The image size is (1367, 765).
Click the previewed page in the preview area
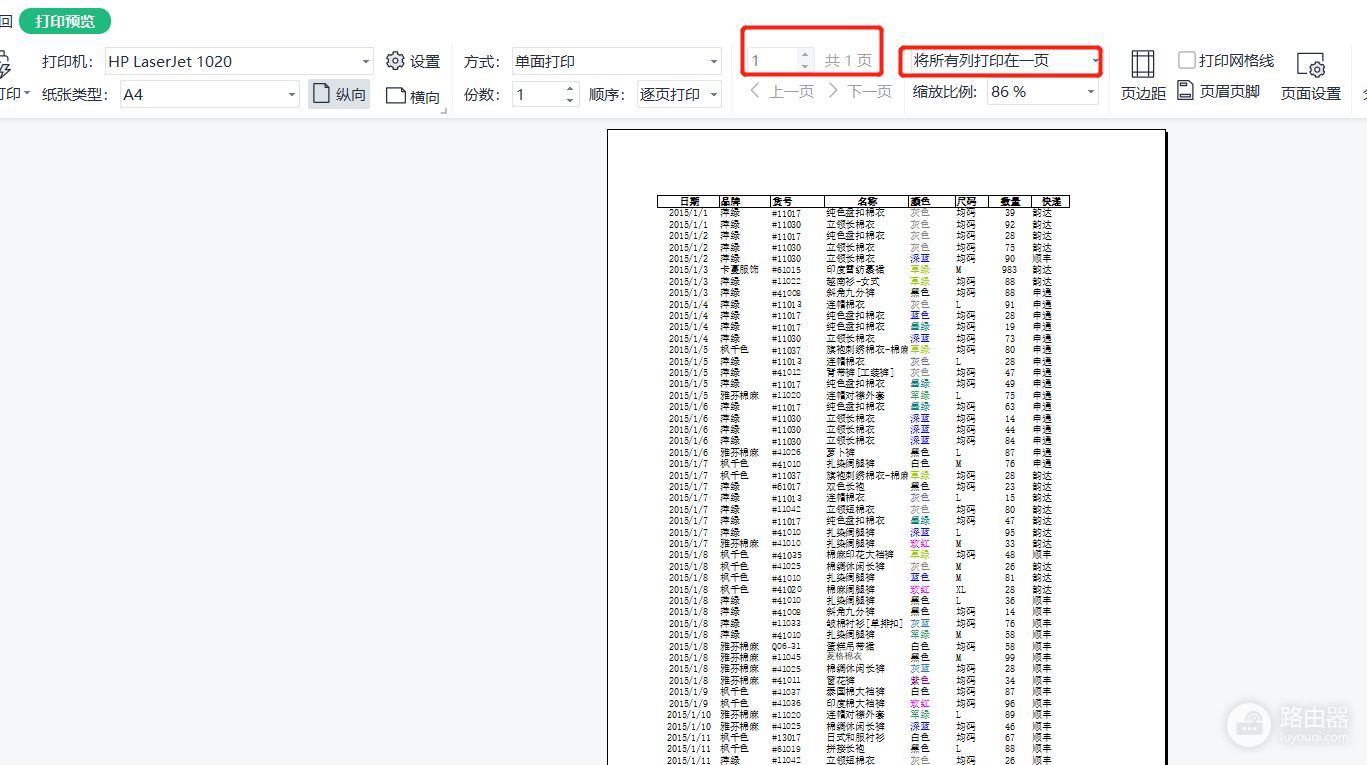[x=886, y=450]
